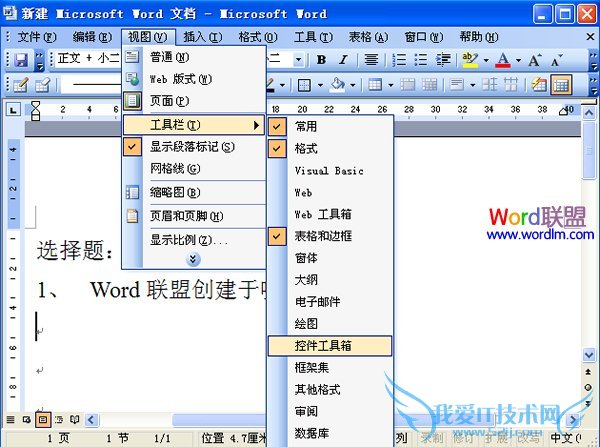Shrink font size with small A
Image resolution: width=600 pixels, height=447 pixels.
556,60
